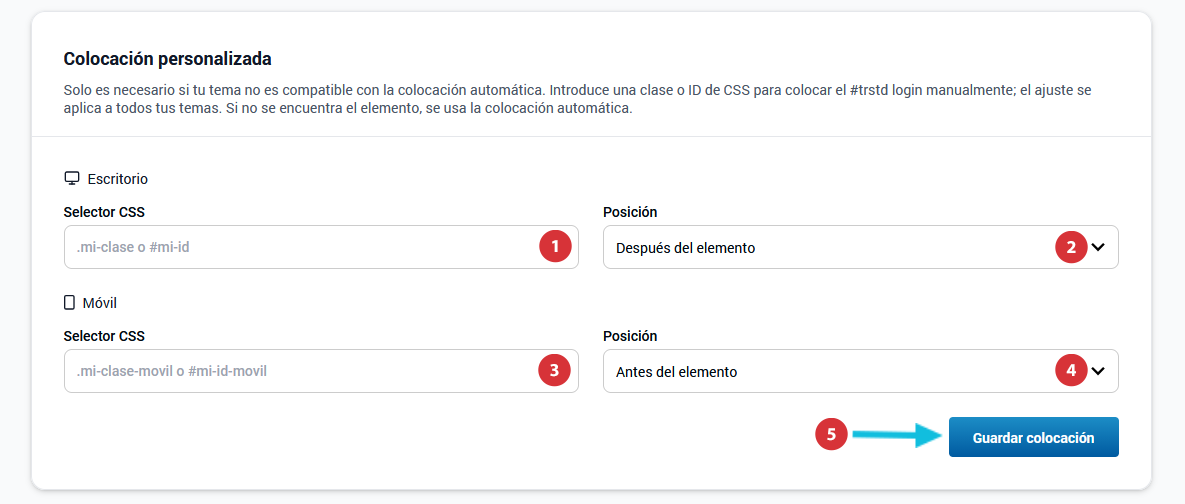Click the Colocación personalizada heading
Viewport: 1185px width, 504px height.
[x=168, y=58]
